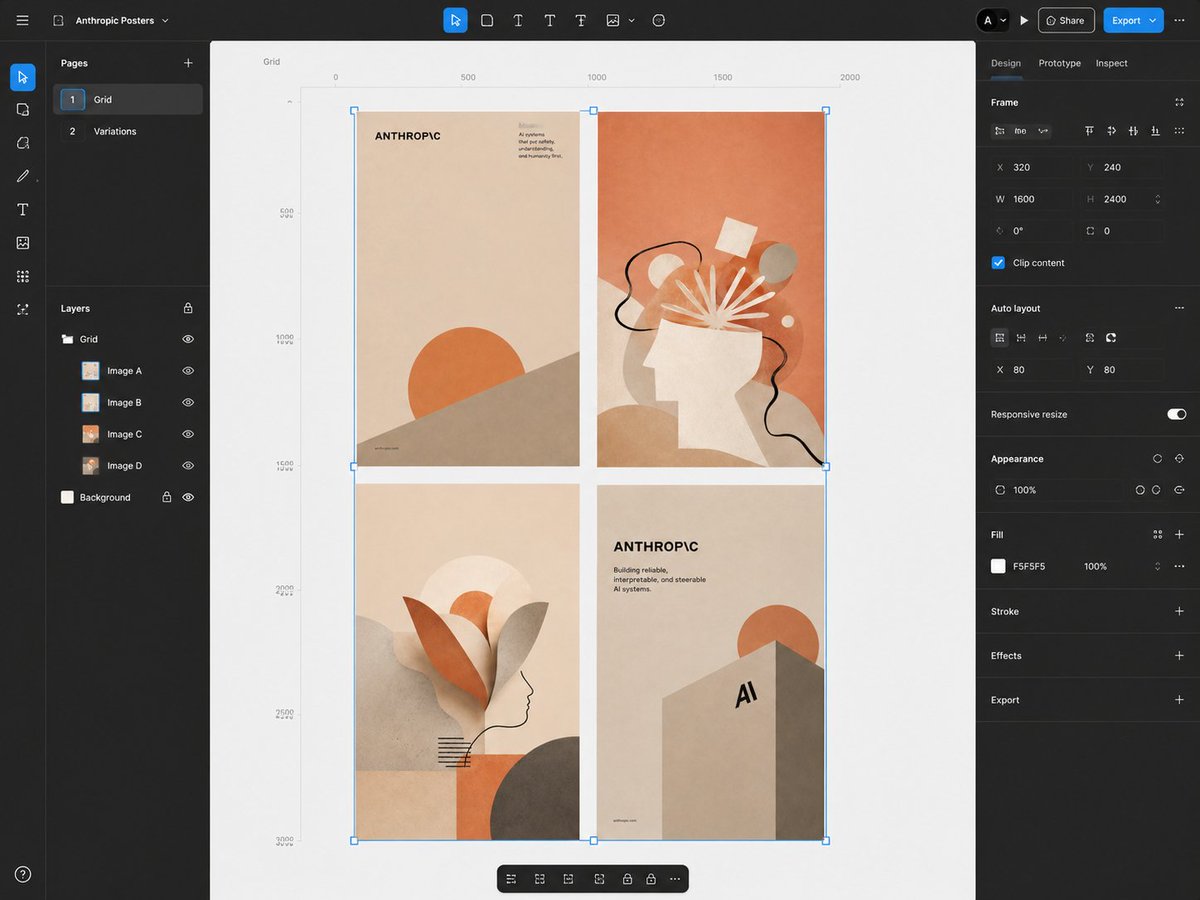Click the Background layer white swatch
This screenshot has width=1200, height=900.
coord(67,497)
